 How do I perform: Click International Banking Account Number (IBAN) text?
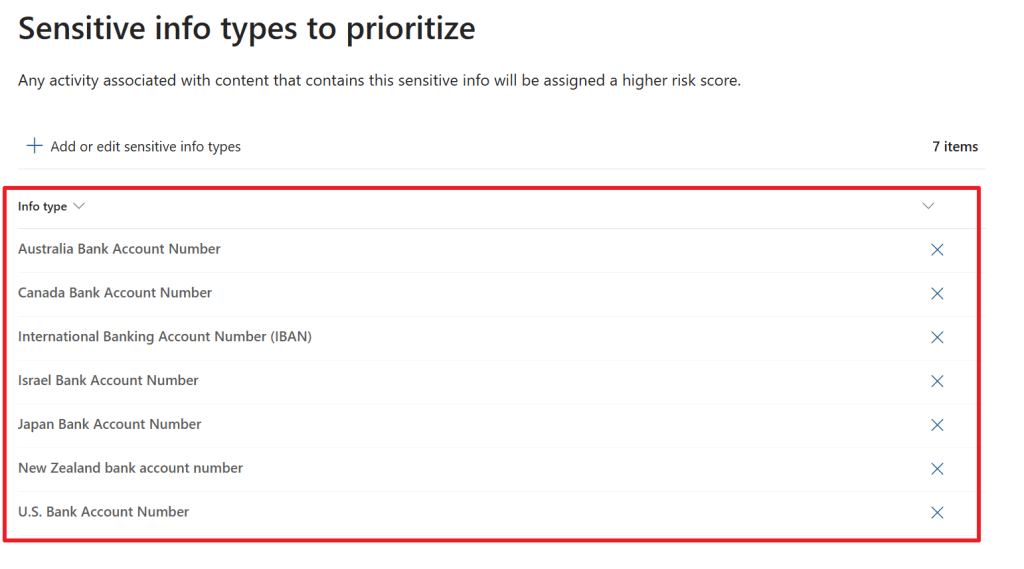(165, 337)
